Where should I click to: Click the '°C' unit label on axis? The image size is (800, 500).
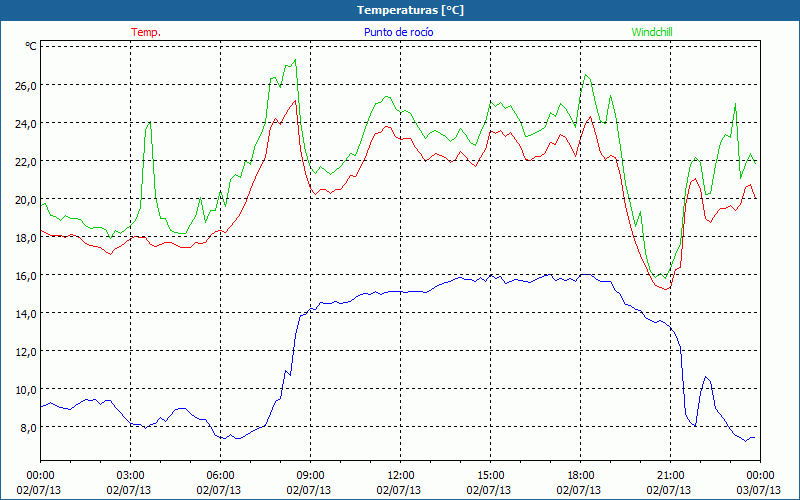tap(31, 46)
